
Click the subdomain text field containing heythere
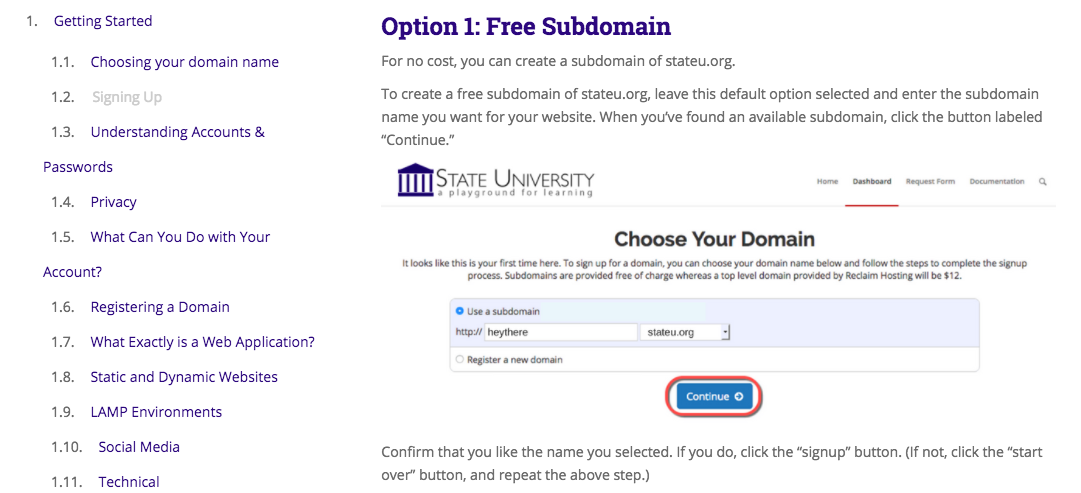(561, 332)
